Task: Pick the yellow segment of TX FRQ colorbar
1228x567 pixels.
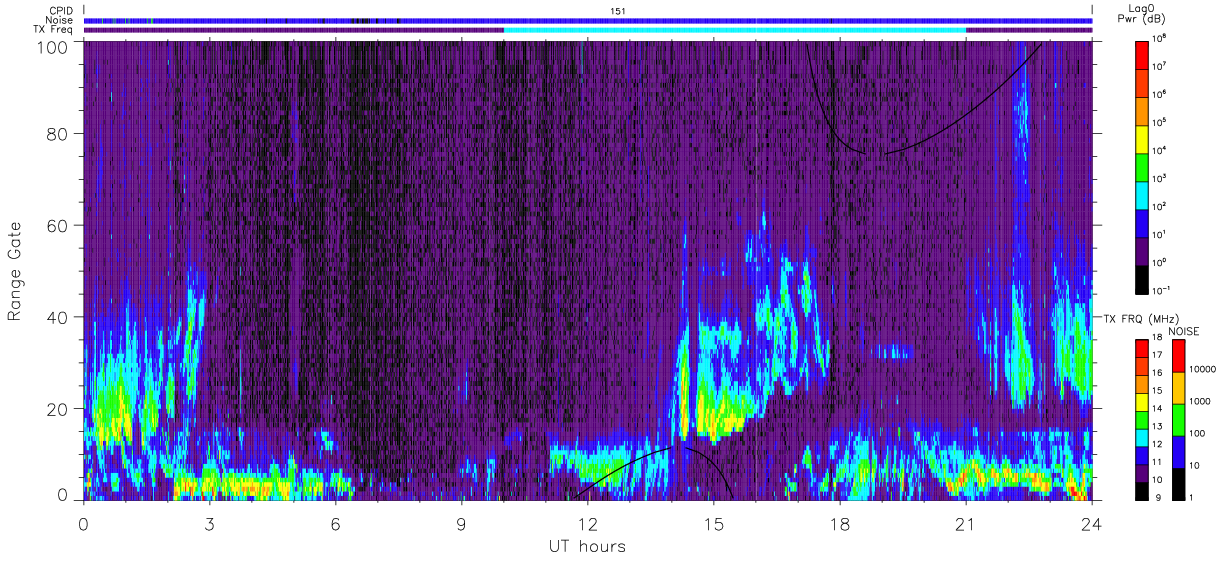Action: pos(1142,402)
